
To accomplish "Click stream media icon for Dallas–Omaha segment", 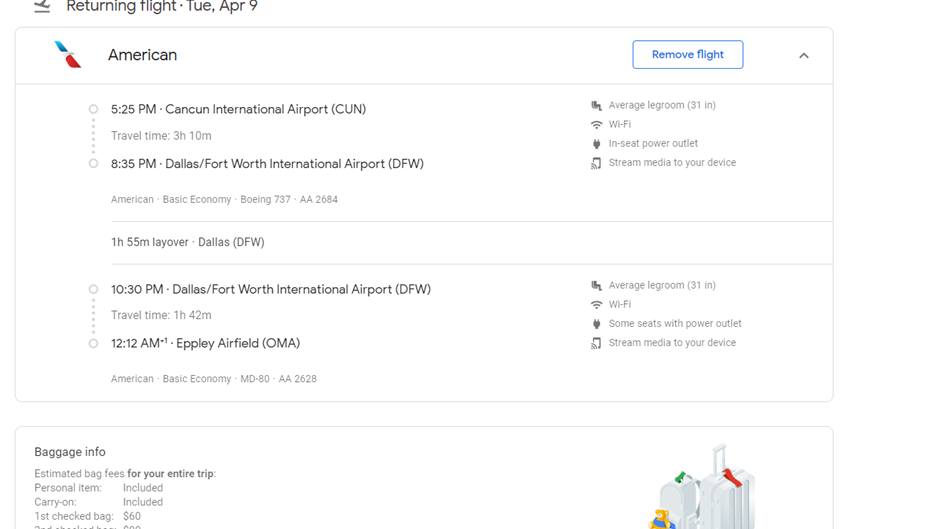I will (x=596, y=343).
